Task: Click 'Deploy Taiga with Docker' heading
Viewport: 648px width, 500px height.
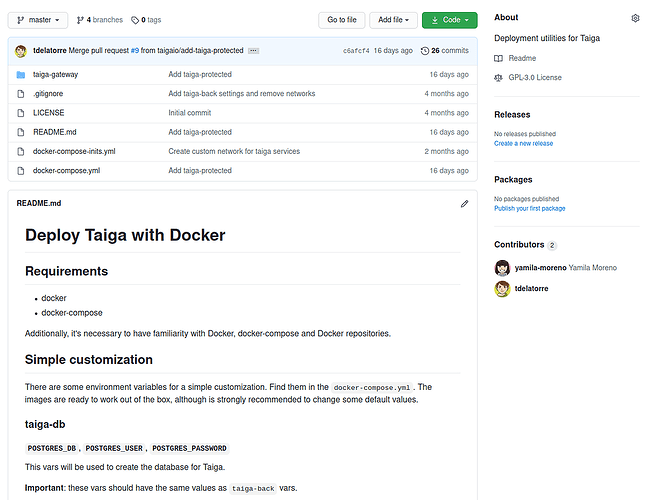Action: (x=125, y=235)
